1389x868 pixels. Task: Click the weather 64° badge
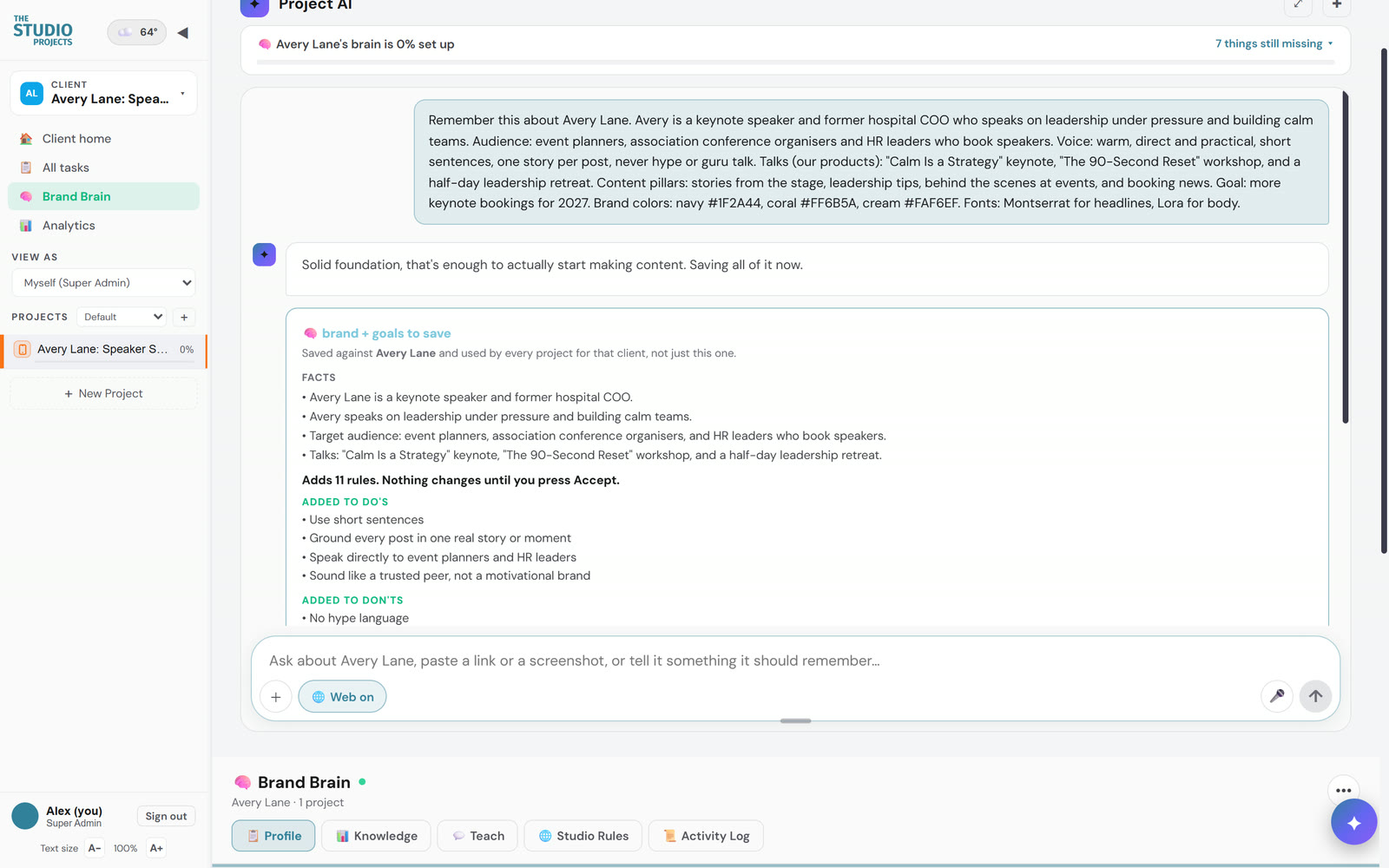137,32
